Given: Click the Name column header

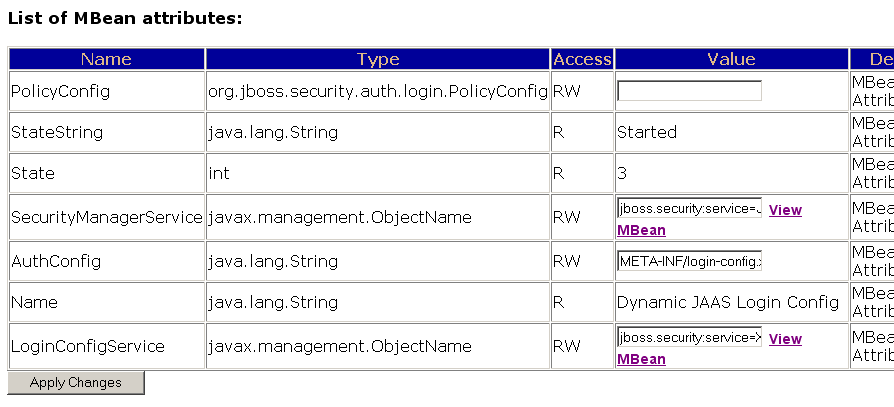Looking at the screenshot, I should [106, 59].
